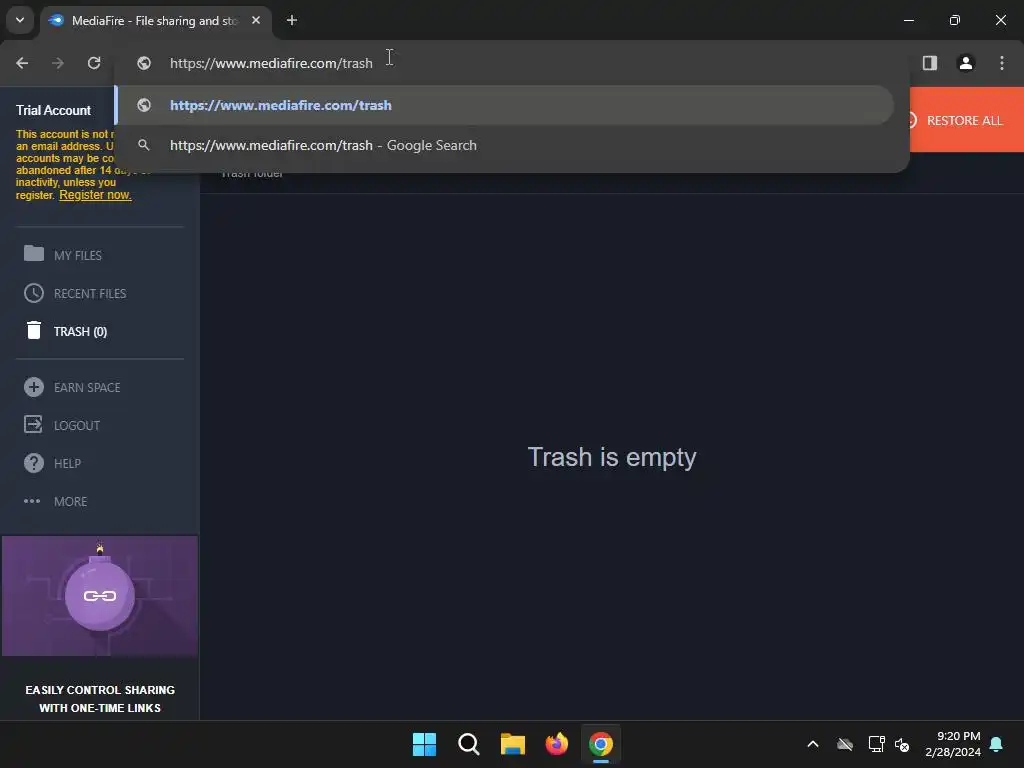
Task: Click the globe icon in the address bar
Action: click(144, 63)
